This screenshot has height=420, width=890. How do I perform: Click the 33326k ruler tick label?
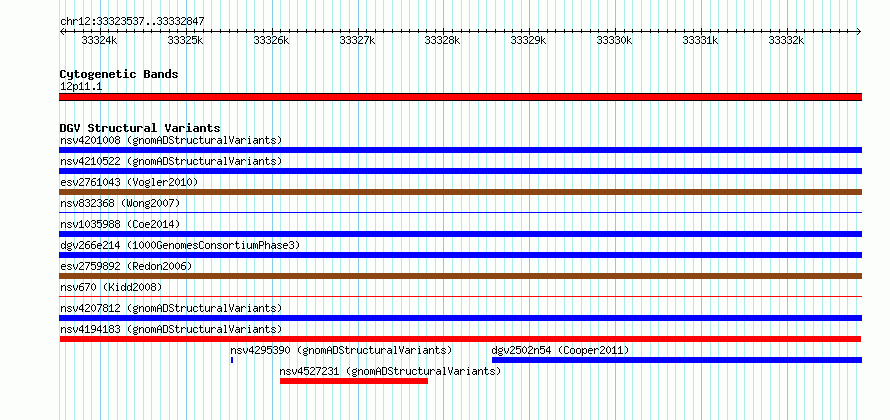(x=271, y=40)
